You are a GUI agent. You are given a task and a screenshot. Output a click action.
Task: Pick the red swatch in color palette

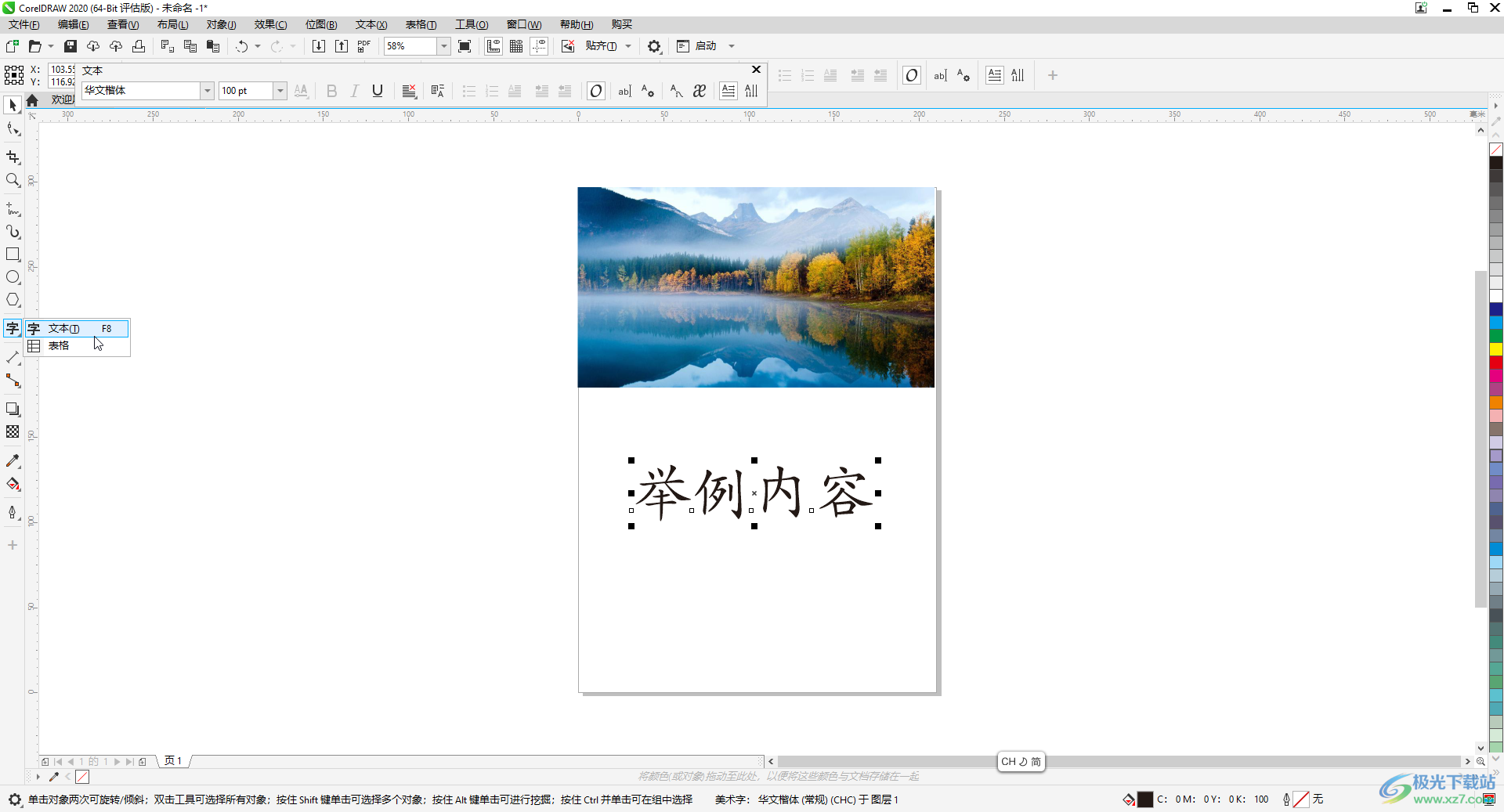click(x=1496, y=362)
